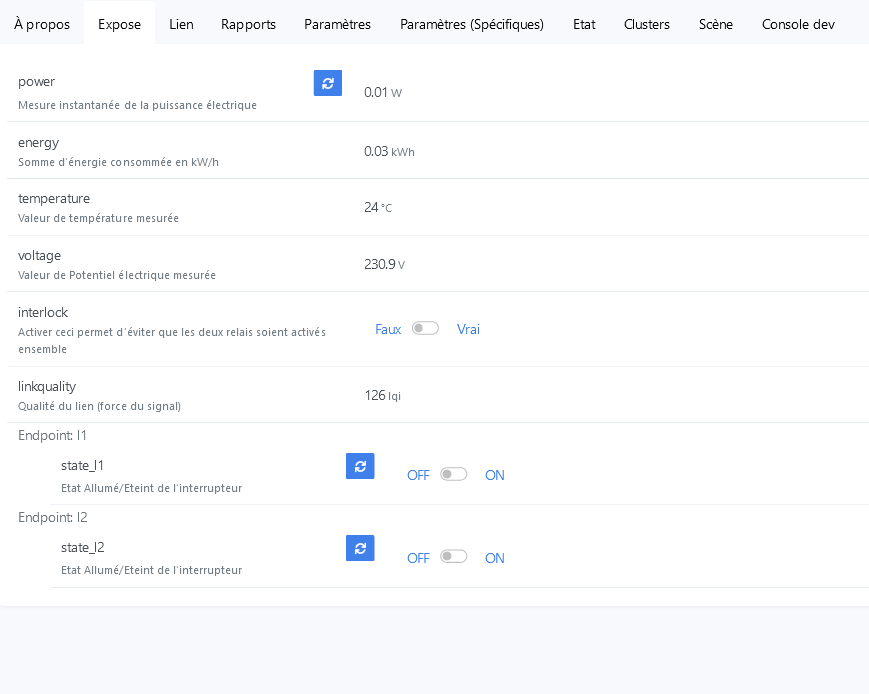Set state_l1 to OFF via label

(418, 475)
